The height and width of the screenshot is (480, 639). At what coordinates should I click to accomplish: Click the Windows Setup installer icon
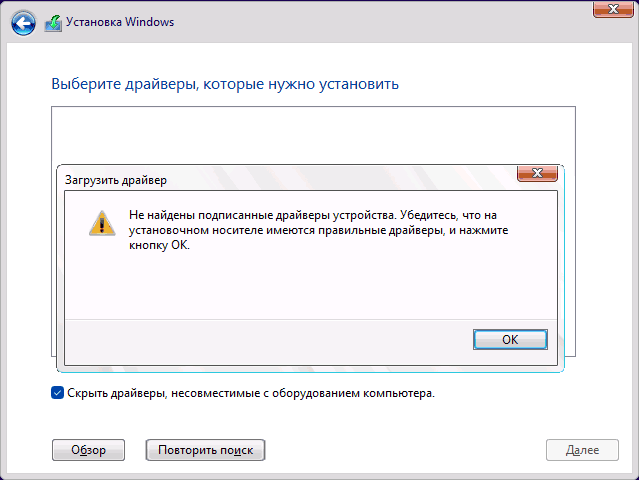click(53, 23)
